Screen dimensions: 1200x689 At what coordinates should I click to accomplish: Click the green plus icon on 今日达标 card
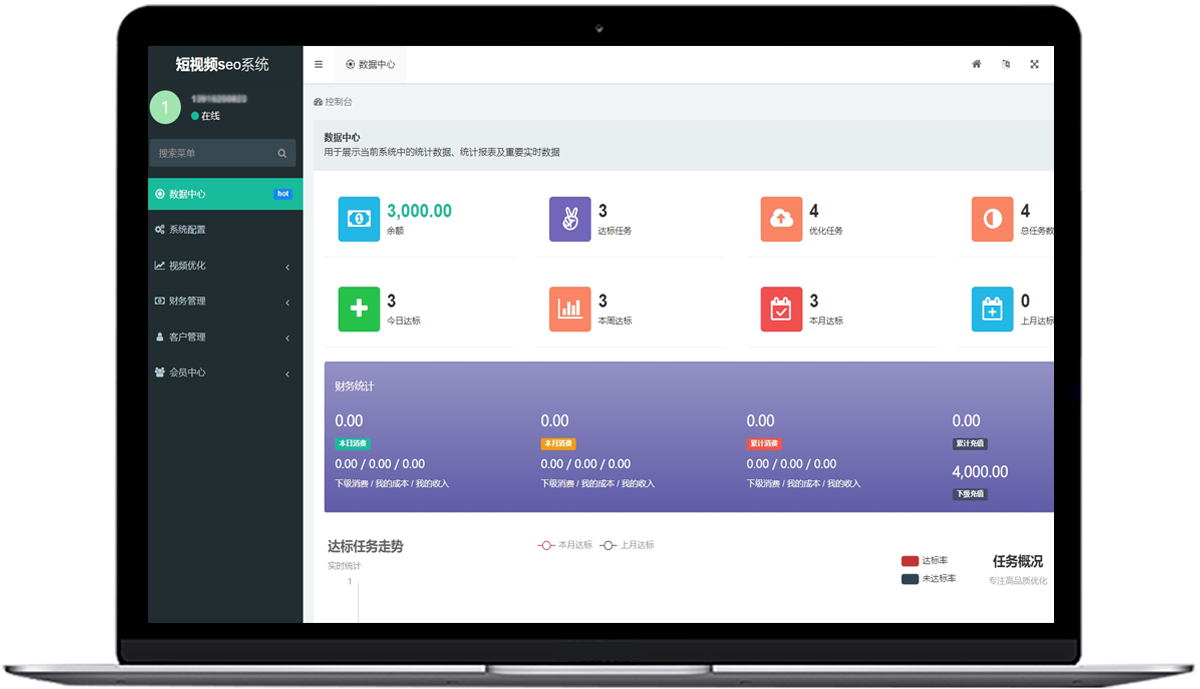point(358,307)
